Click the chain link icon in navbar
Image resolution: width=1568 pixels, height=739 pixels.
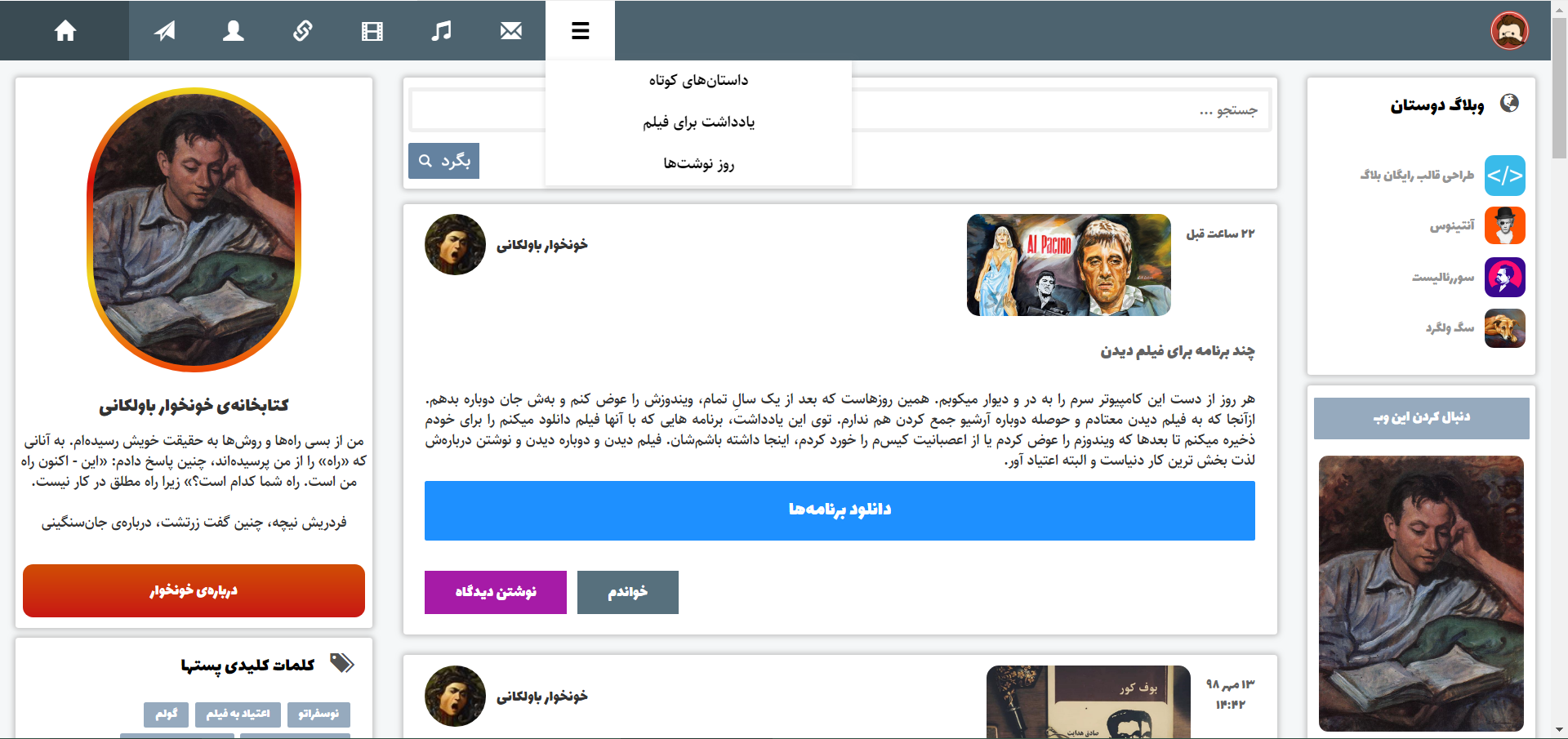point(303,31)
